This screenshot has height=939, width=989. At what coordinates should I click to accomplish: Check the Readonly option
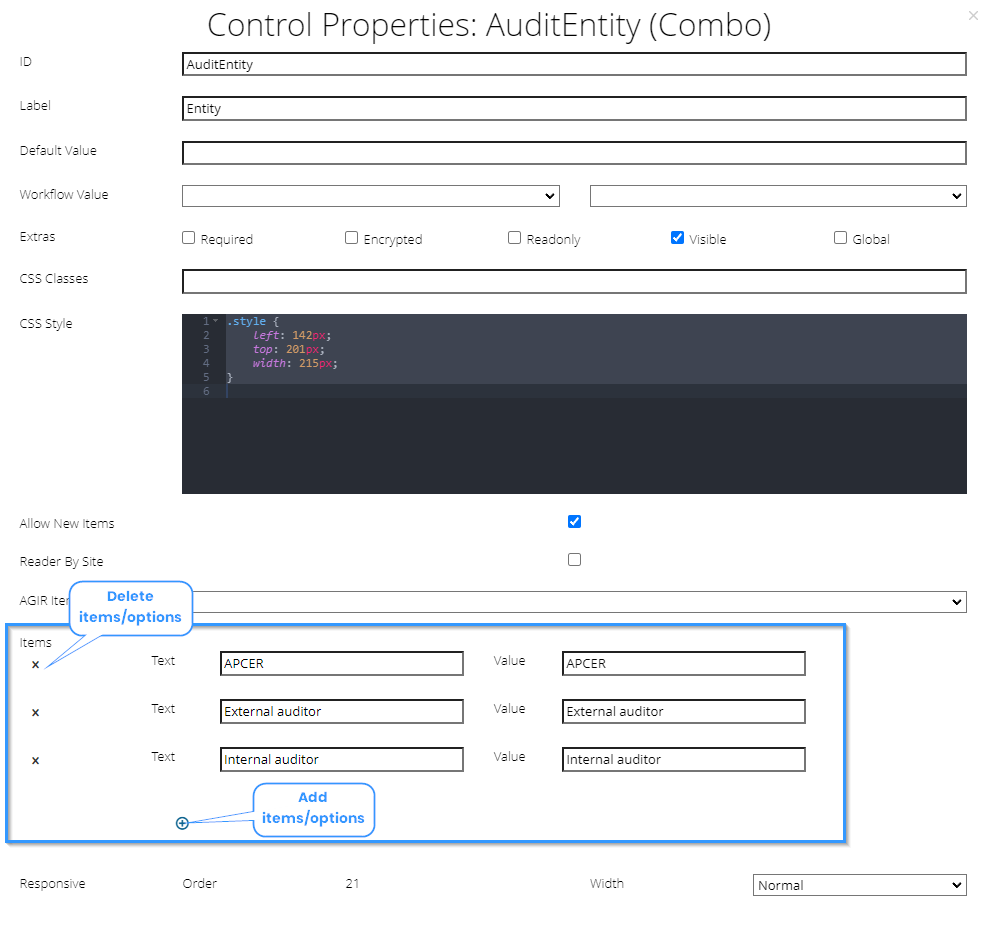[515, 238]
